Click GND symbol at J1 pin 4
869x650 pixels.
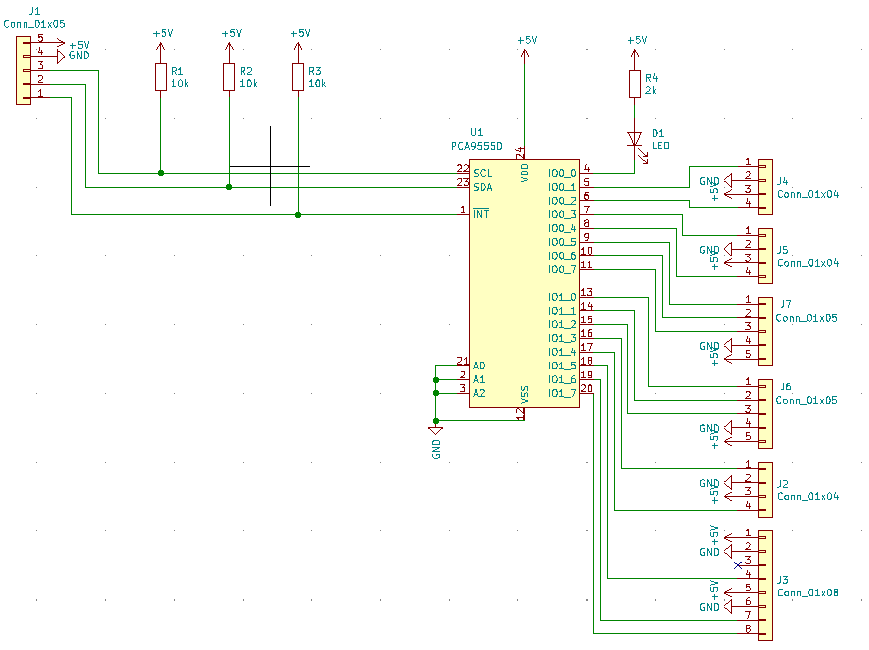click(61, 57)
